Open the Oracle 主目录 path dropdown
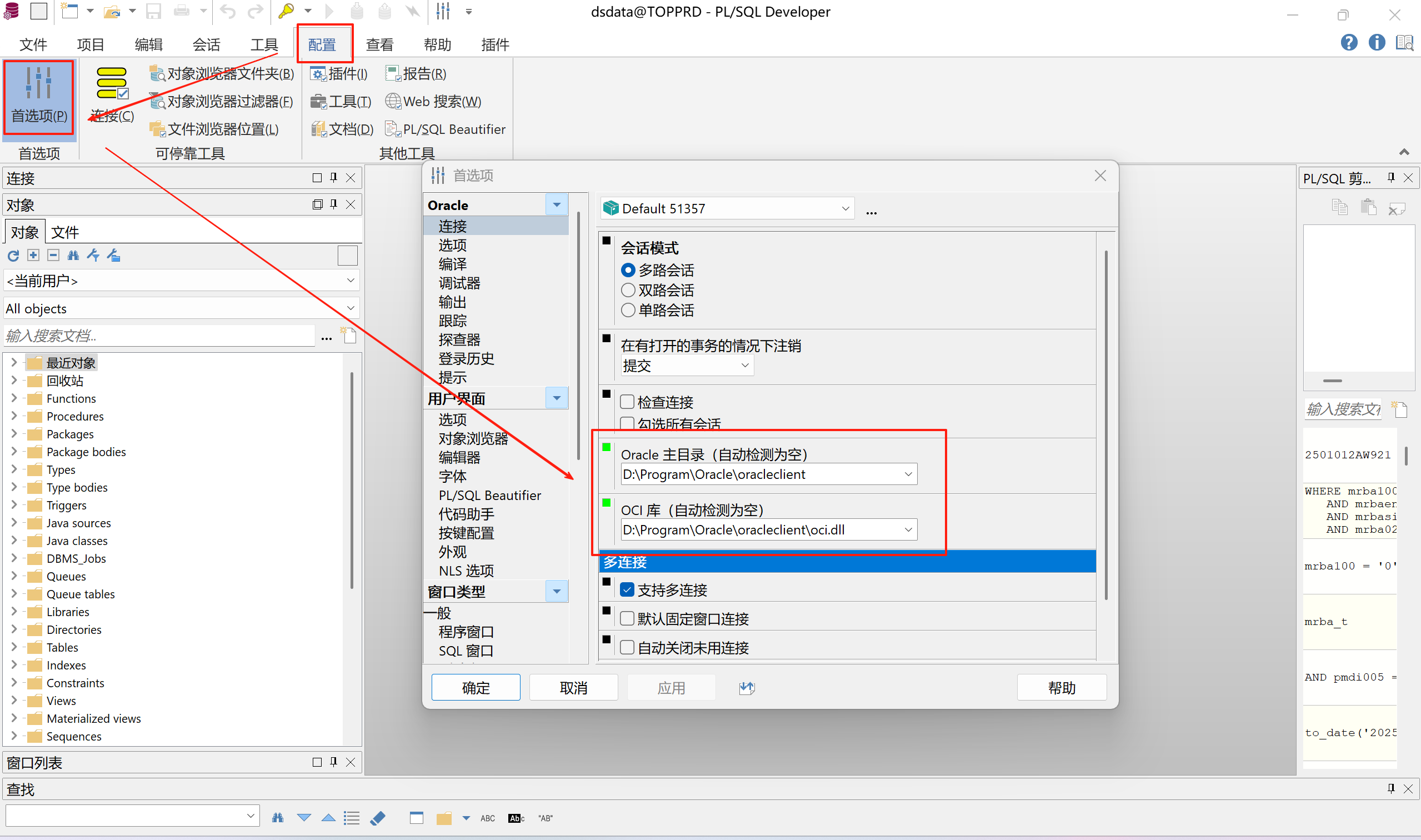The height and width of the screenshot is (840, 1421). [908, 474]
